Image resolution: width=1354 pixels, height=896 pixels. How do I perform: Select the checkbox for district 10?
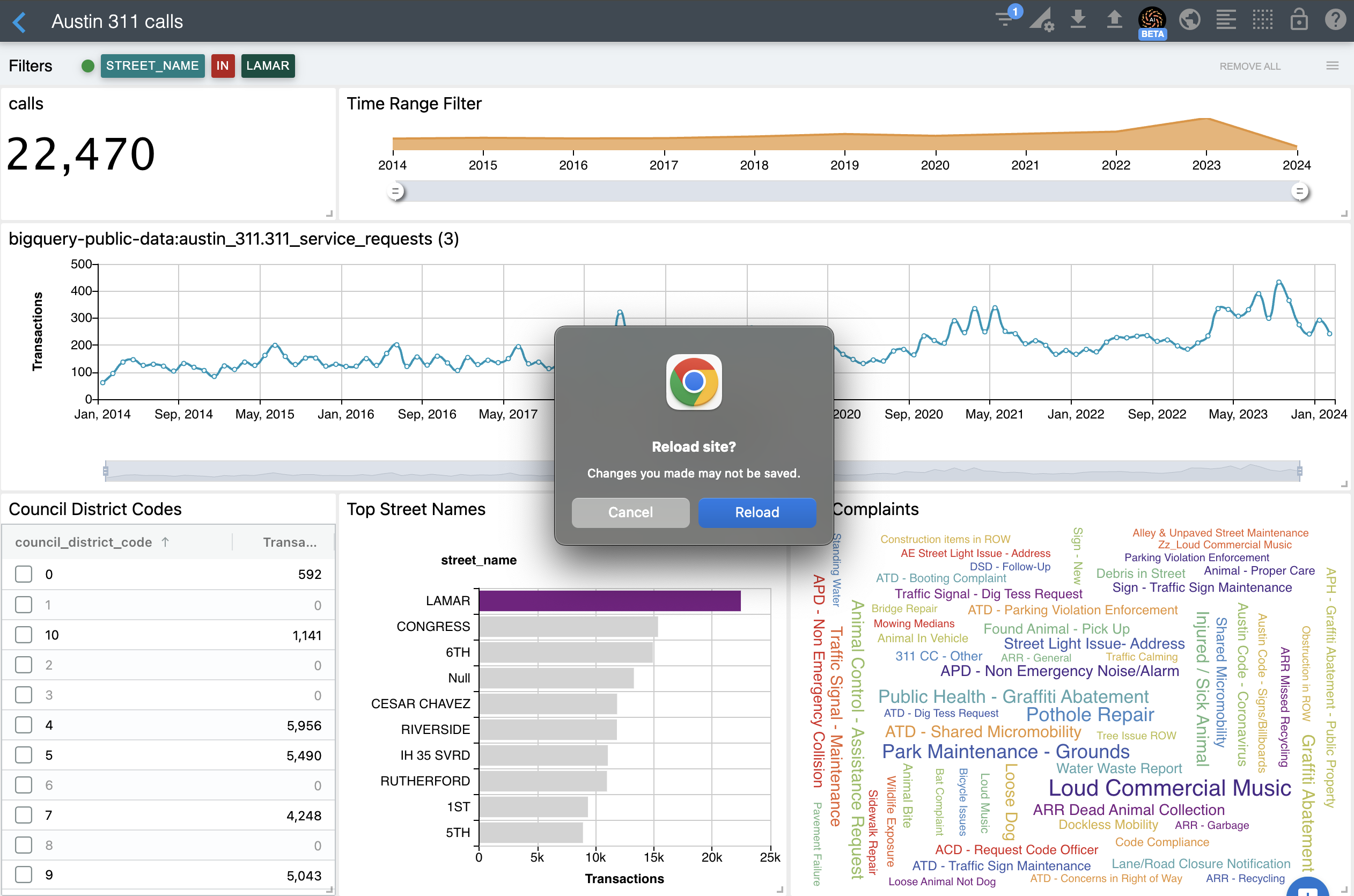[24, 635]
